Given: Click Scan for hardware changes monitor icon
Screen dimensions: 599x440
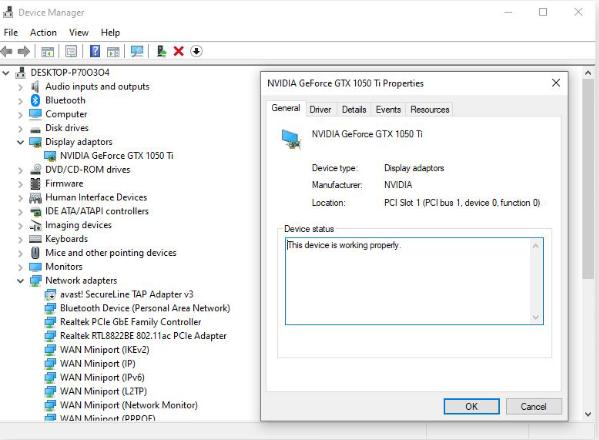Looking at the screenshot, I should (x=137, y=51).
